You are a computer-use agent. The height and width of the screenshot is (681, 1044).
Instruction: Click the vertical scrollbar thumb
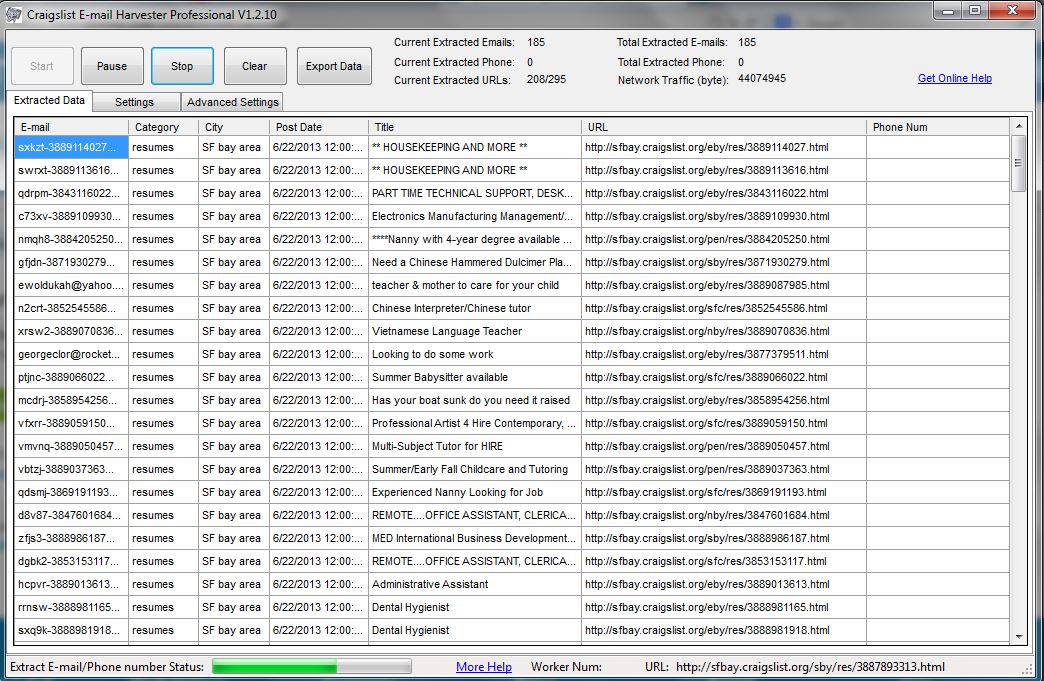coord(1019,163)
